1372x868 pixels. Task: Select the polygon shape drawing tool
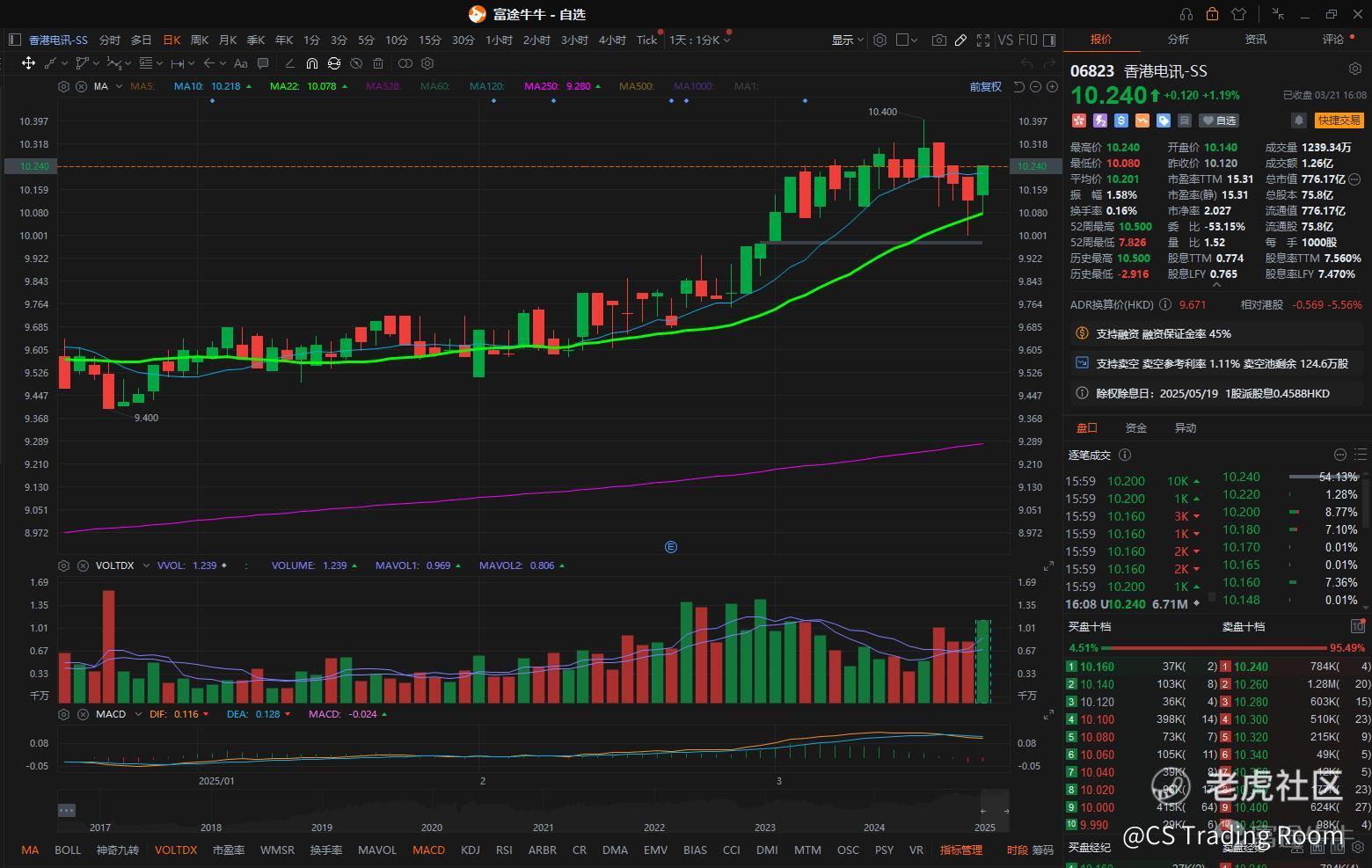[82, 63]
